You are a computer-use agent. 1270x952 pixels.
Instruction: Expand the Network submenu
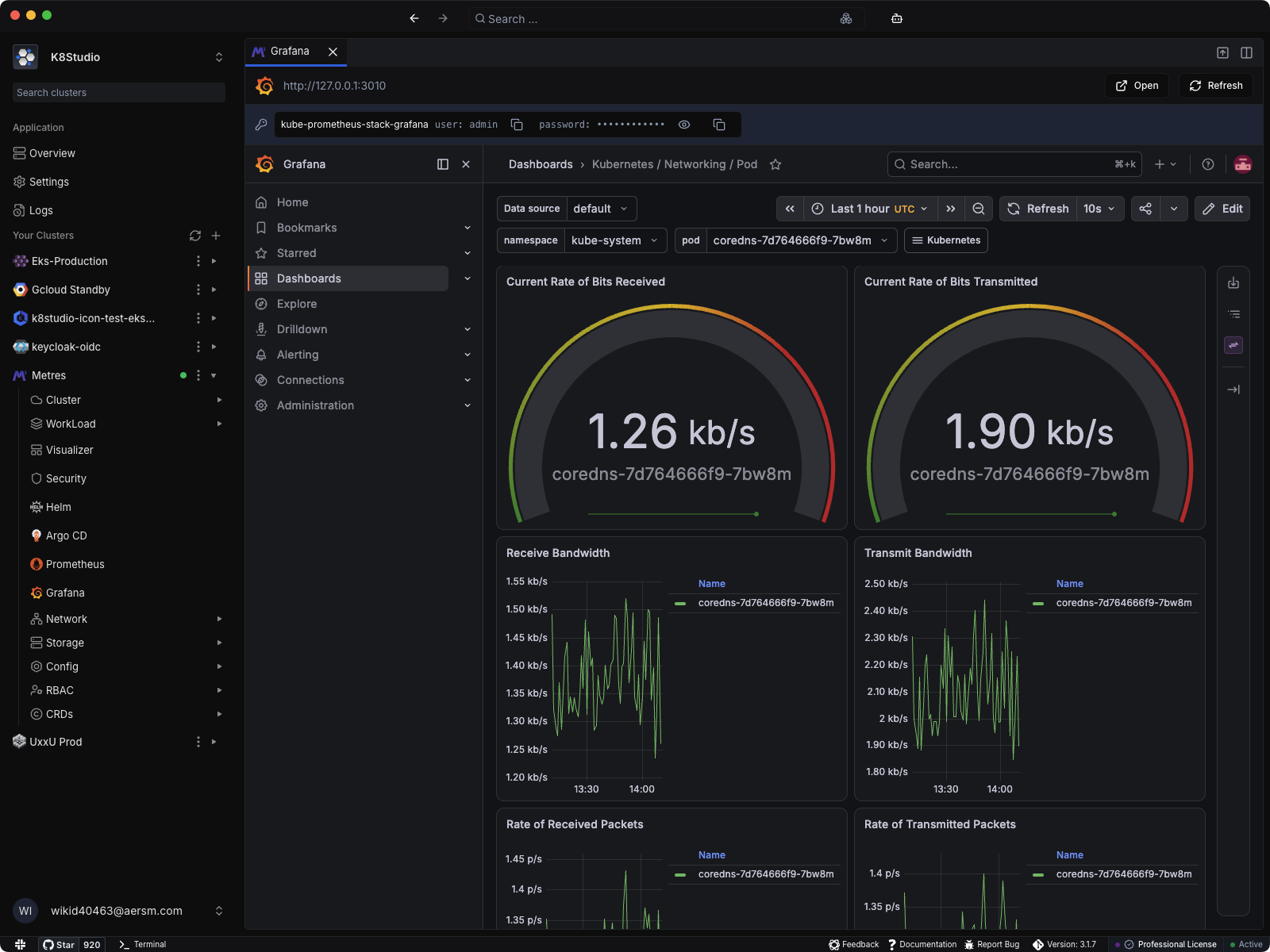coord(219,619)
